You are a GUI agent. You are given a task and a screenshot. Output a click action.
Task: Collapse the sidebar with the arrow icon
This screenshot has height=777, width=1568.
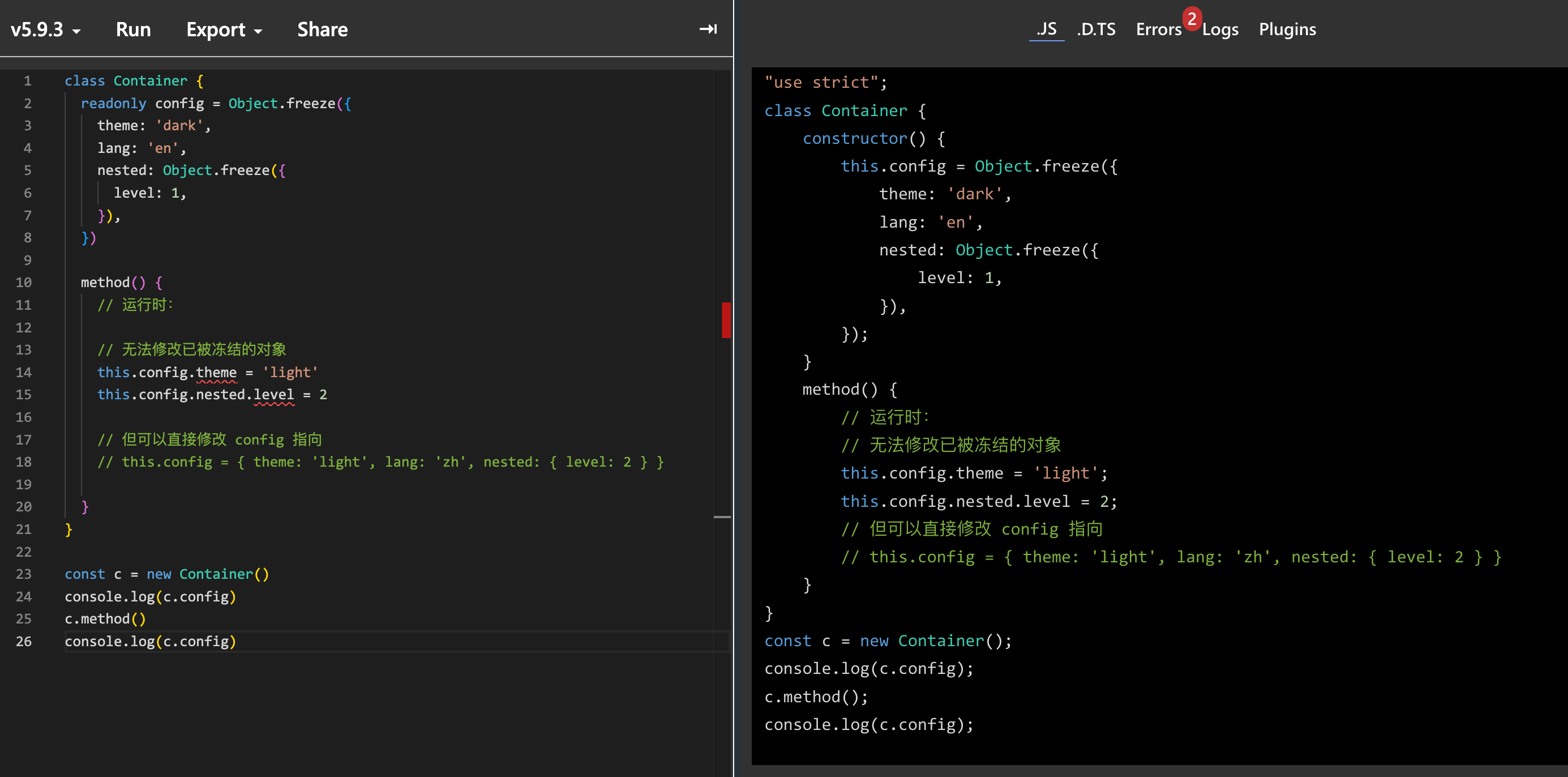click(708, 29)
